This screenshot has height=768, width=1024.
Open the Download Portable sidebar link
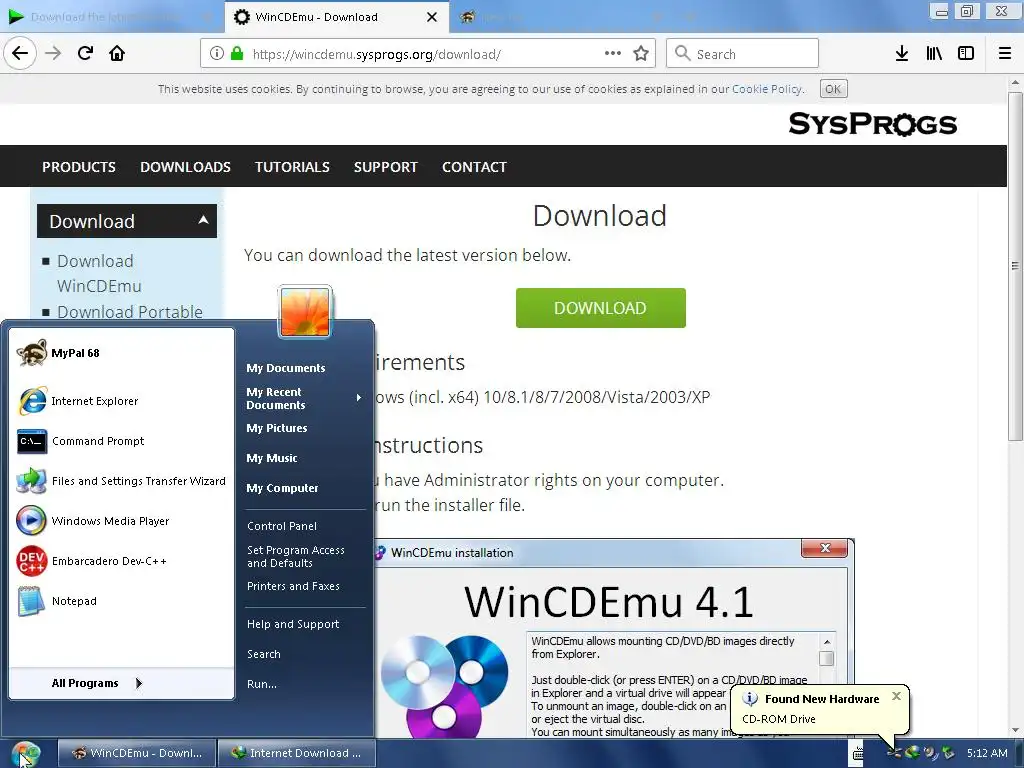click(x=130, y=312)
